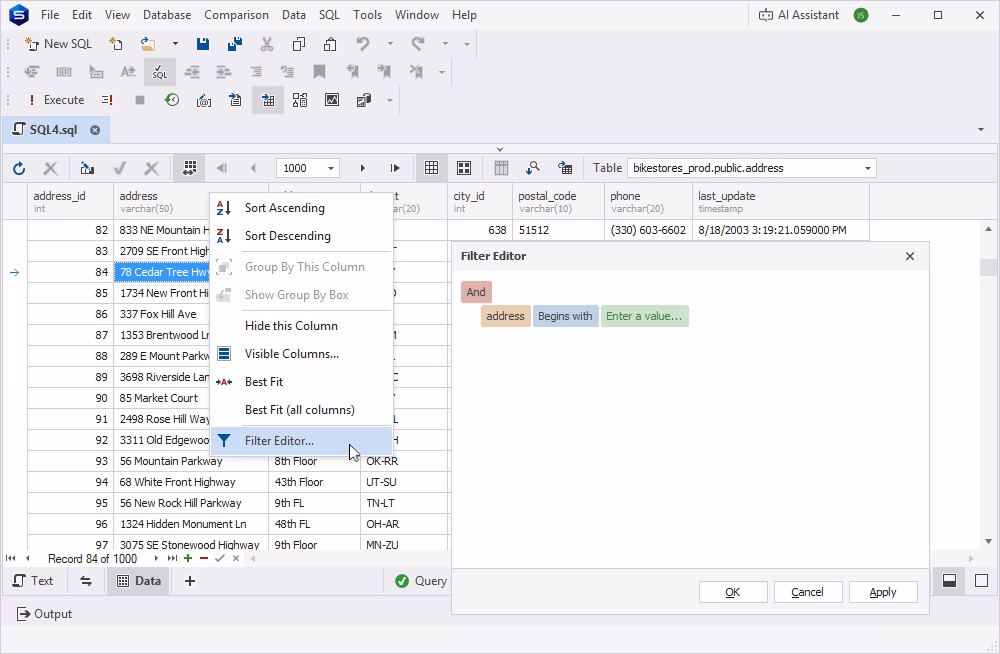Viewport: 1000px width, 654px height.
Task: Choose Visible Columns... menu entry
Action: (301, 354)
